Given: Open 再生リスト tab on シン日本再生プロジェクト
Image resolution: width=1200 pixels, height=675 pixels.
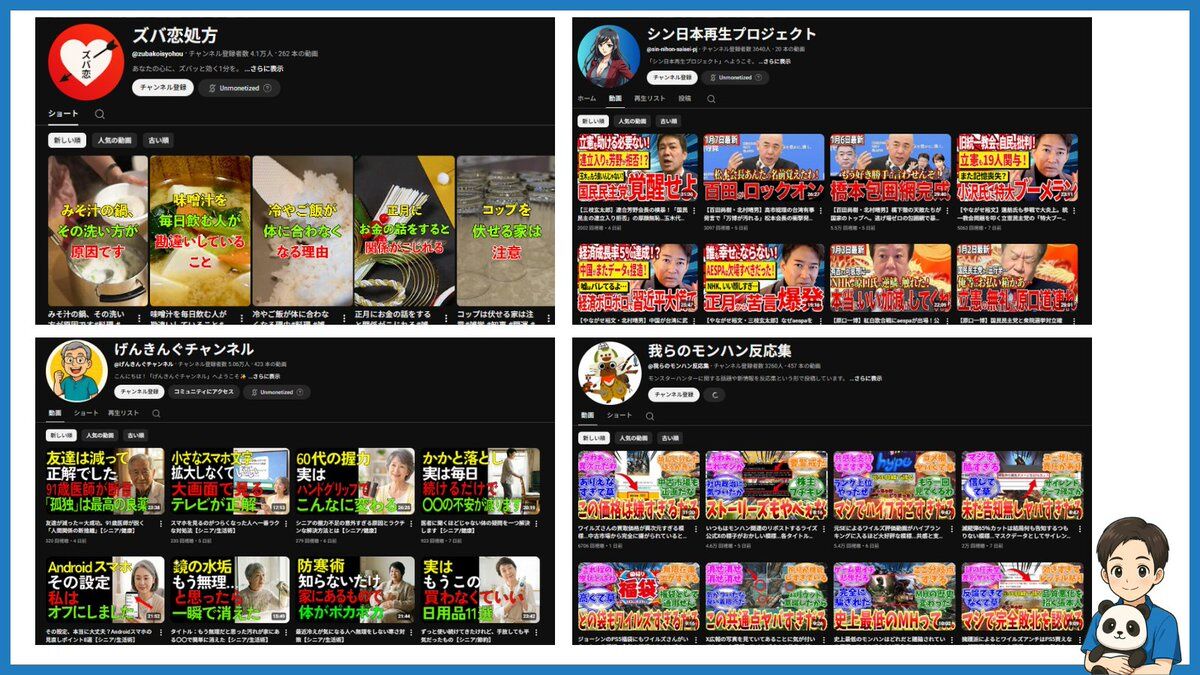Looking at the screenshot, I should pos(650,99).
